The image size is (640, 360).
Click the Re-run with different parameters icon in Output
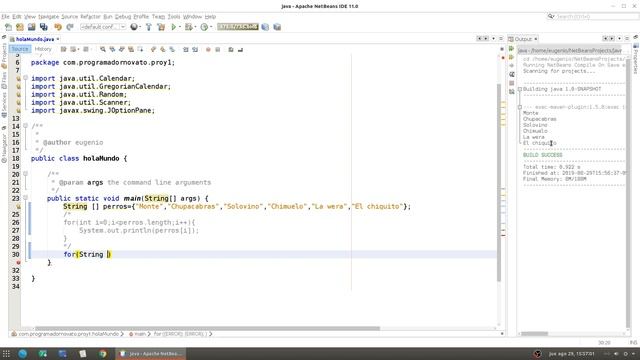click(x=511, y=57)
